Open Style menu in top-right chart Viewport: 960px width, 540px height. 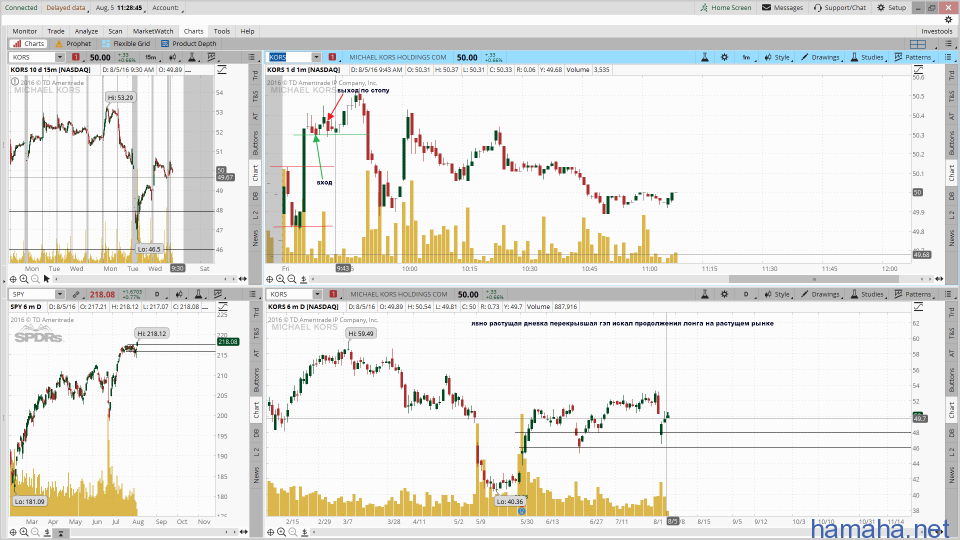pyautogui.click(x=778, y=57)
